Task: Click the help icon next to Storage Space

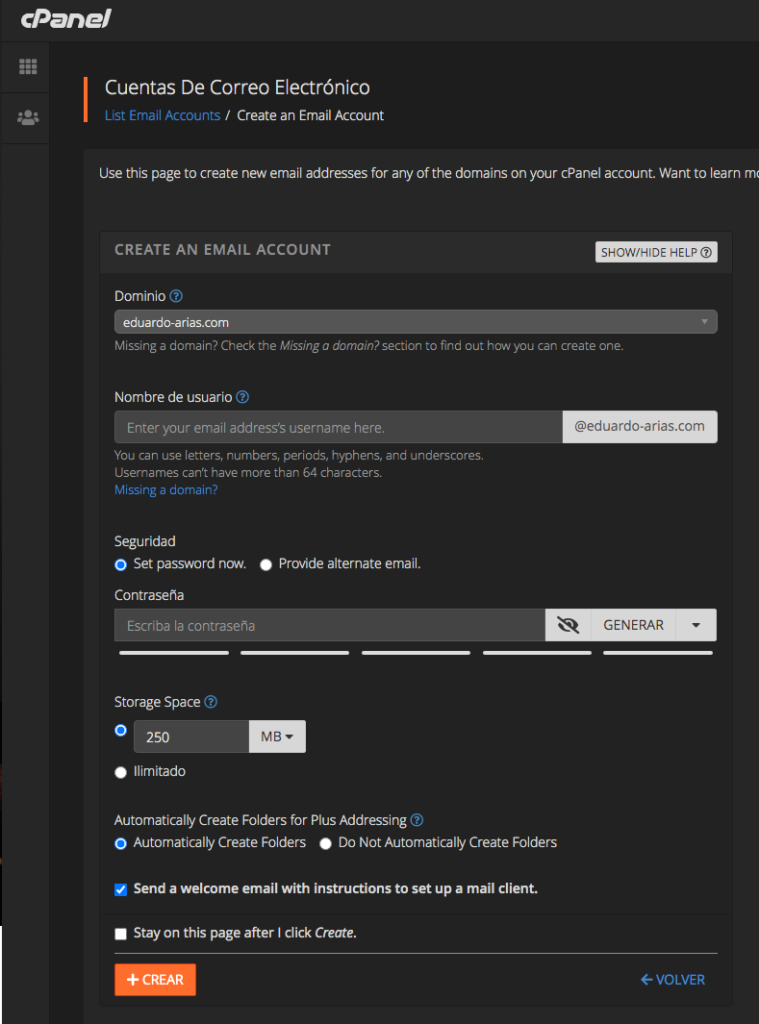Action: point(210,702)
